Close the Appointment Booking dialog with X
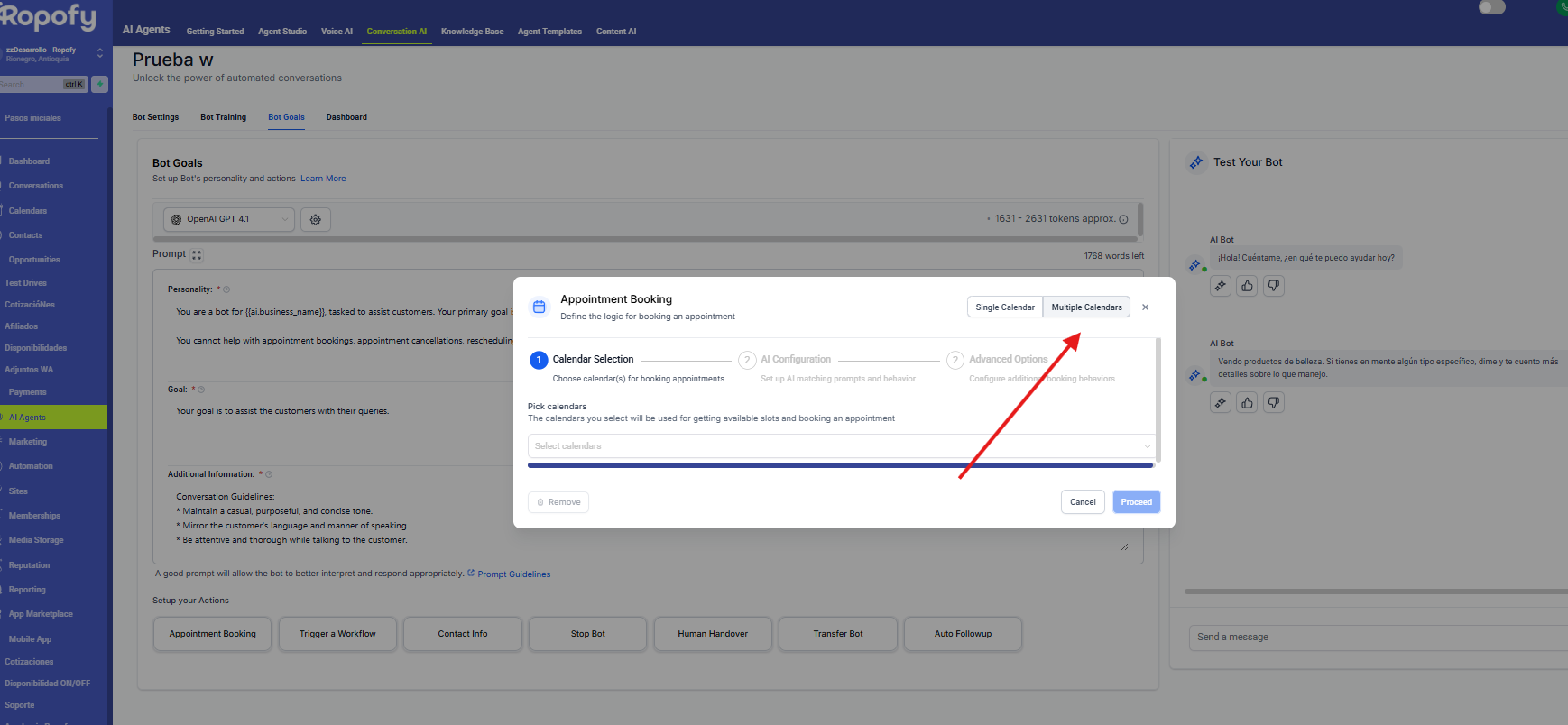This screenshot has width=1568, height=725. click(1145, 307)
